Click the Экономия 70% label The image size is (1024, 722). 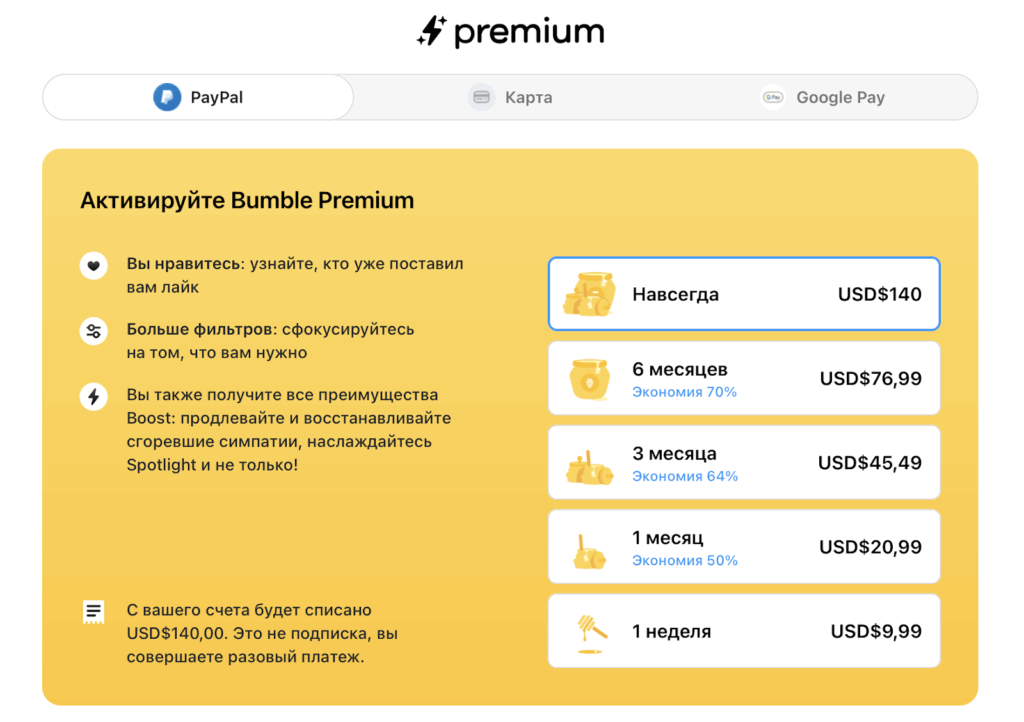point(686,390)
